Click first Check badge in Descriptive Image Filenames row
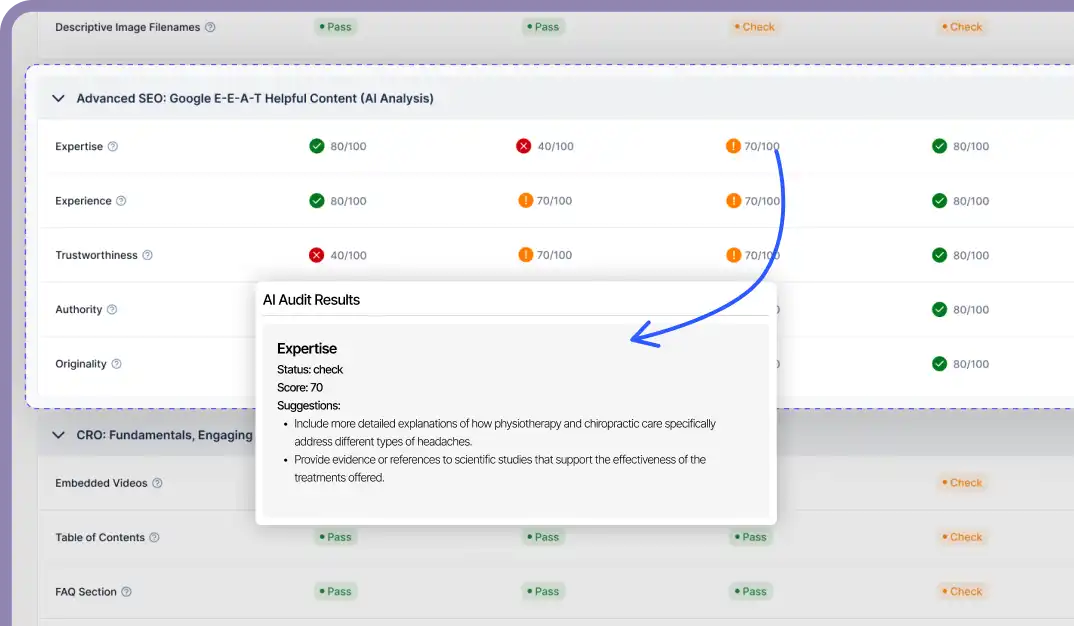Screen dimensions: 1074x626 tap(754, 27)
